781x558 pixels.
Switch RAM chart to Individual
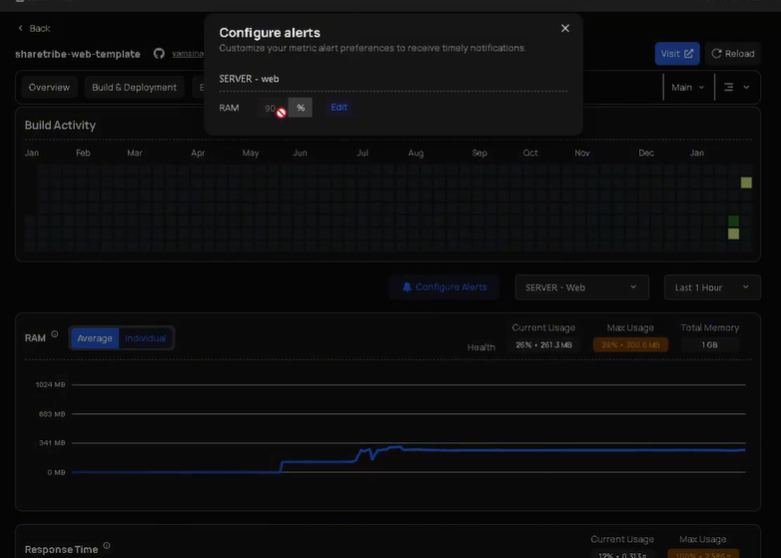(146, 338)
